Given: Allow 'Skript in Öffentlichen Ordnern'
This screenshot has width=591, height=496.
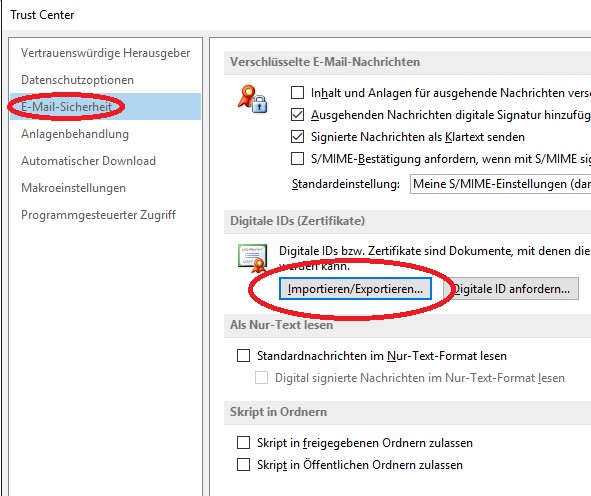Looking at the screenshot, I should point(243,465).
